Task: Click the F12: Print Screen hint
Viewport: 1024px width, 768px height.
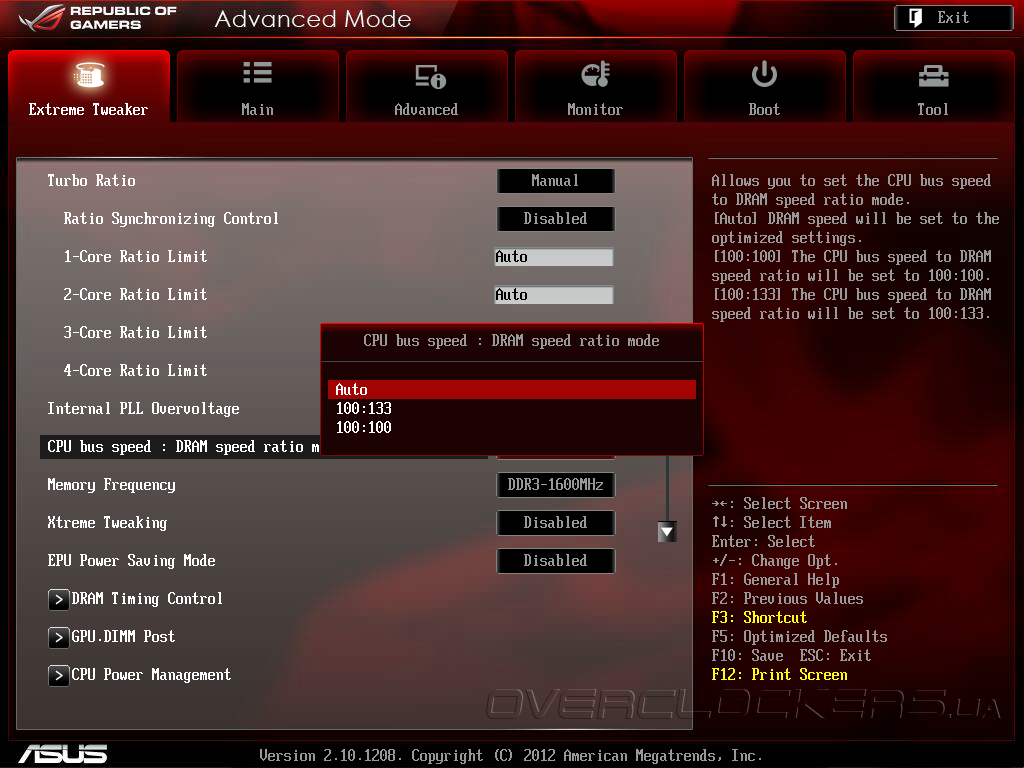Action: (x=780, y=675)
